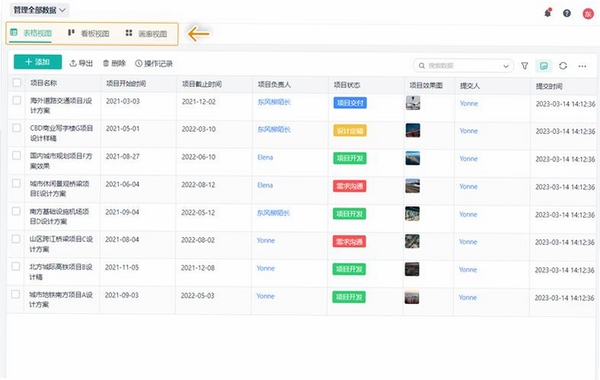Open submitter Yonne in CBD商业写字楼G项目 row
The height and width of the screenshot is (380, 600).
(469, 131)
